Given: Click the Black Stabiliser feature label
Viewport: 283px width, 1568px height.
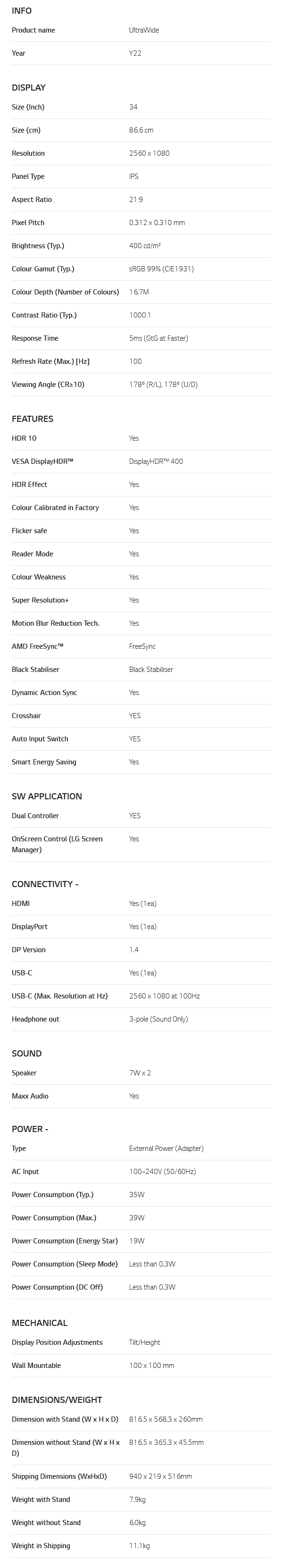Looking at the screenshot, I should (35, 670).
